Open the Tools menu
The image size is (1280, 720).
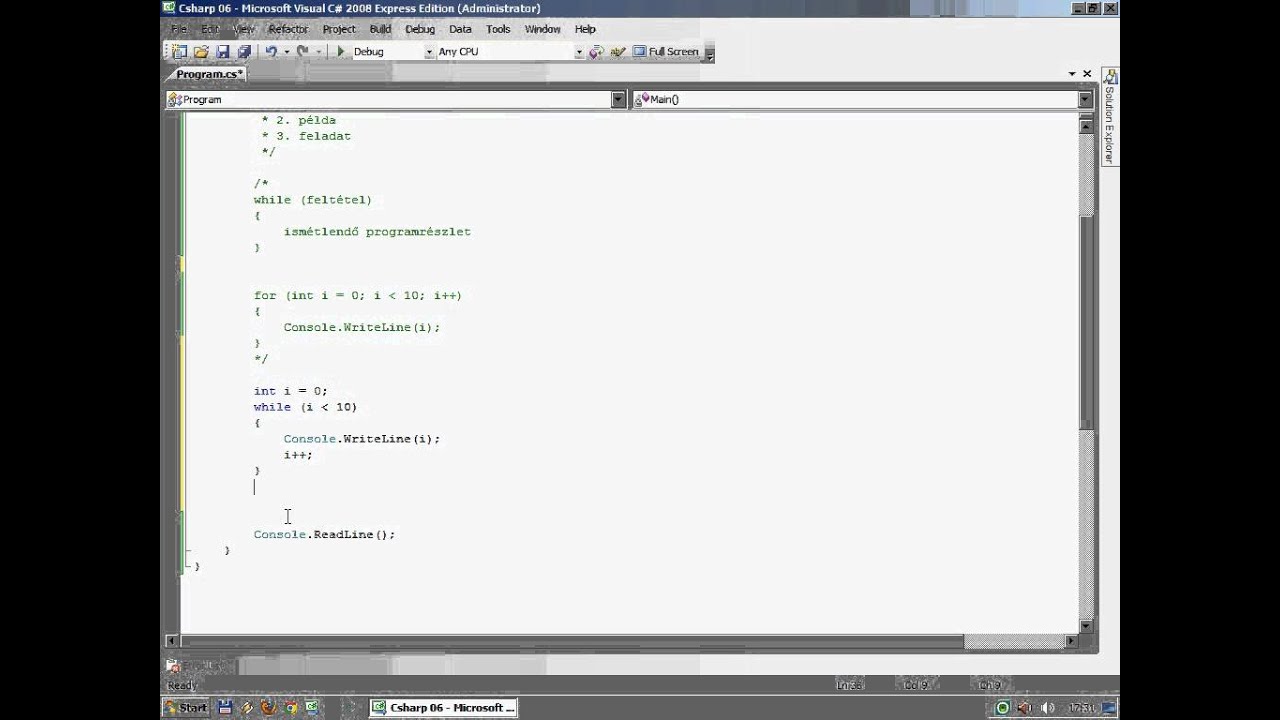[x=498, y=29]
